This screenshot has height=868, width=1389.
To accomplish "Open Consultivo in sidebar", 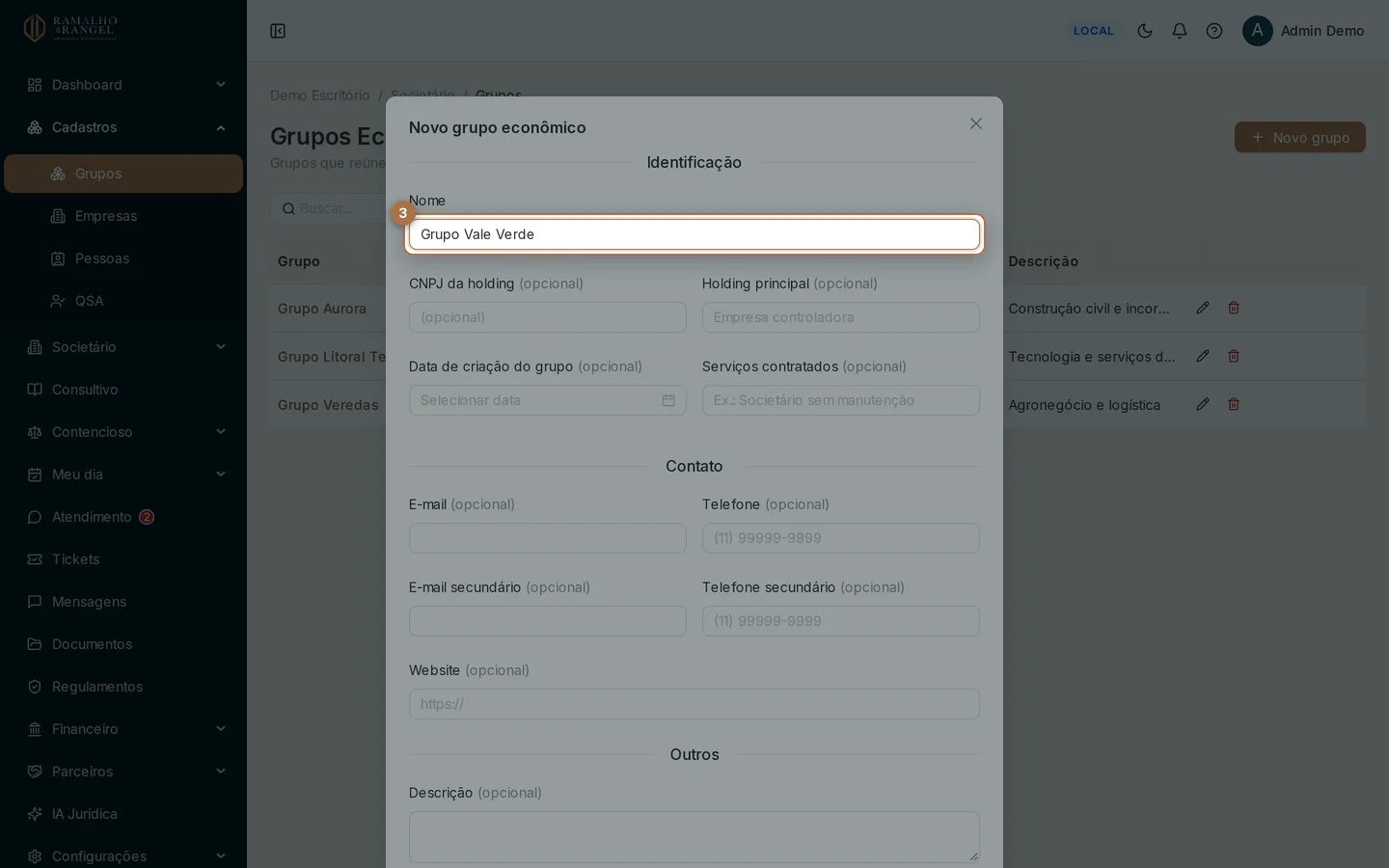I will click(123, 390).
